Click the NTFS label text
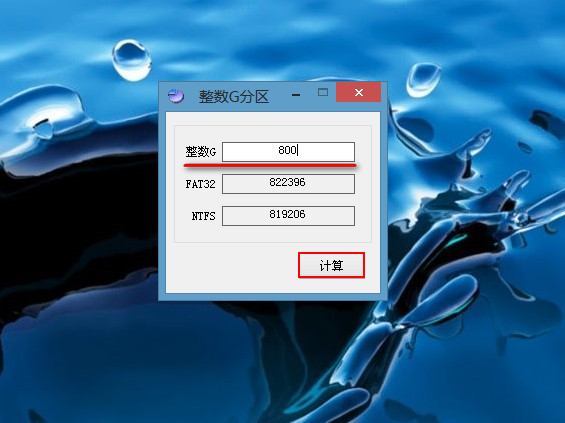 [x=203, y=216]
